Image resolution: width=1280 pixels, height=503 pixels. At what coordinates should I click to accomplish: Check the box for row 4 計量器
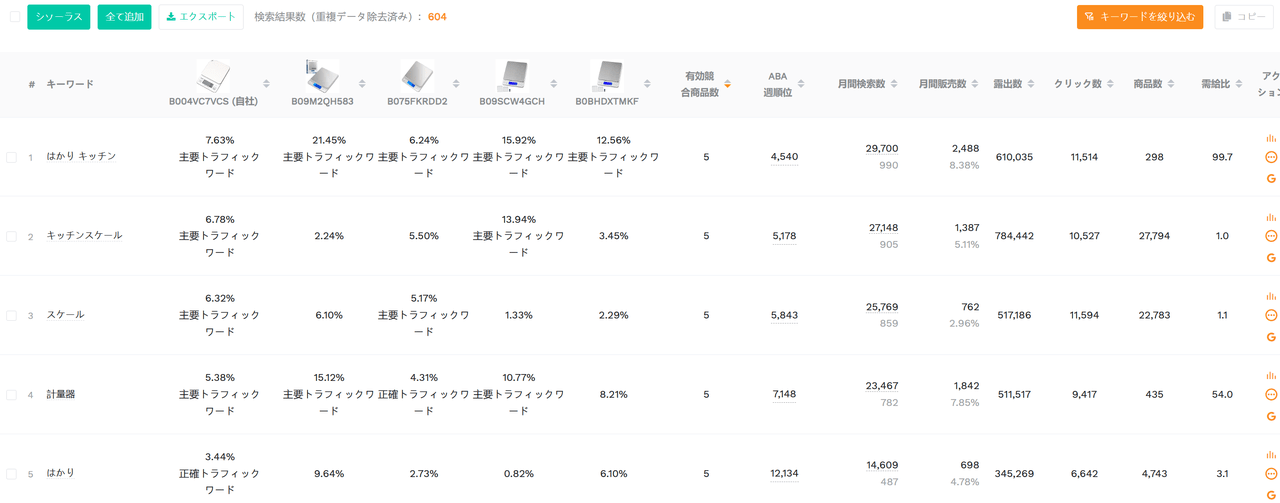click(12, 394)
